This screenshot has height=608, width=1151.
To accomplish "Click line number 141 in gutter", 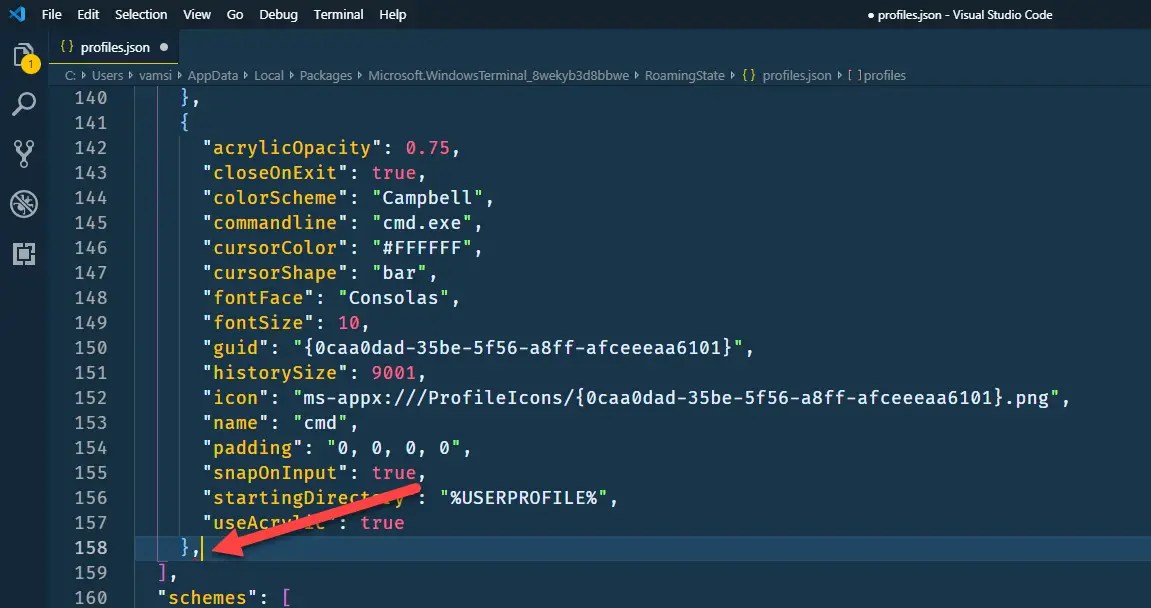I will click(x=91, y=123).
